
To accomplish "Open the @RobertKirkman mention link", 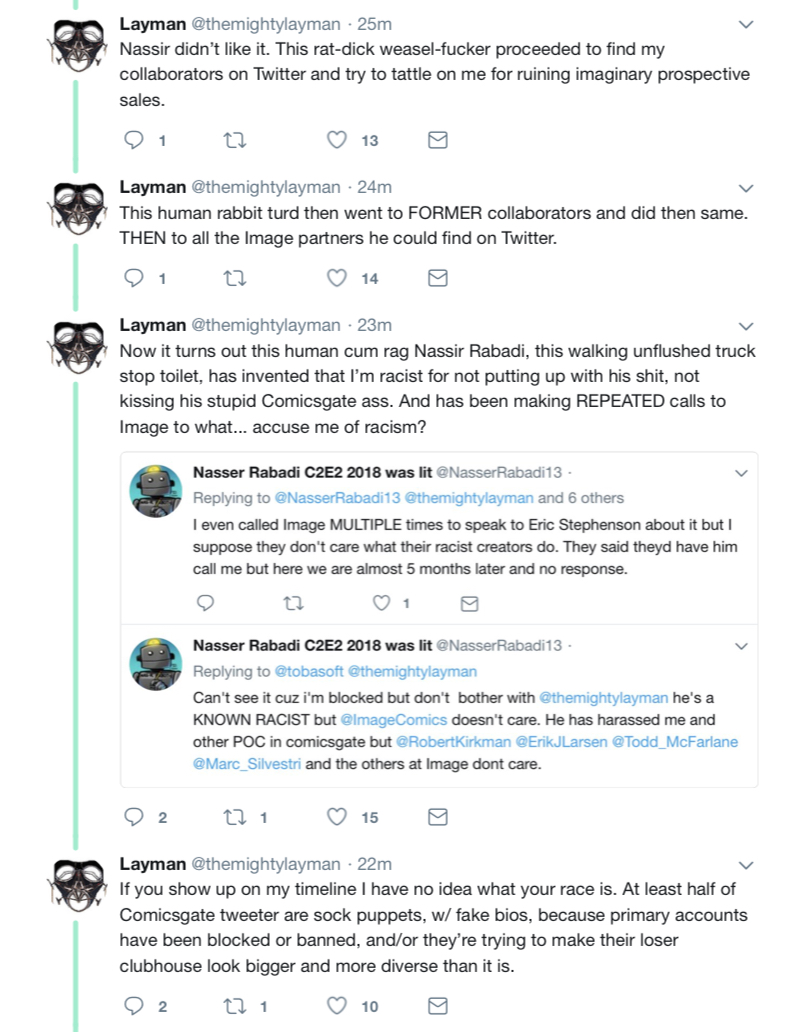I will (453, 742).
